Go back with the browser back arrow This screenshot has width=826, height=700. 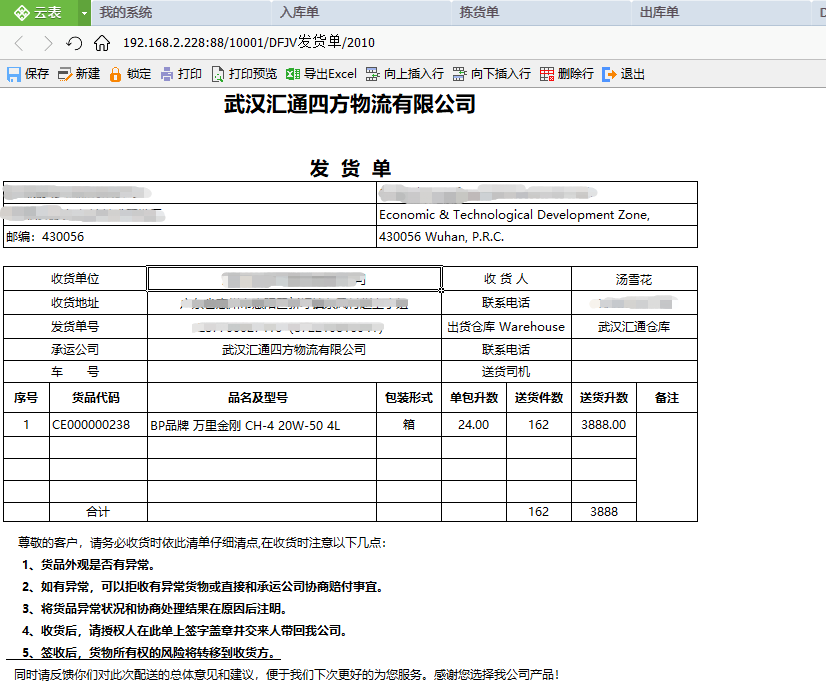pos(19,43)
